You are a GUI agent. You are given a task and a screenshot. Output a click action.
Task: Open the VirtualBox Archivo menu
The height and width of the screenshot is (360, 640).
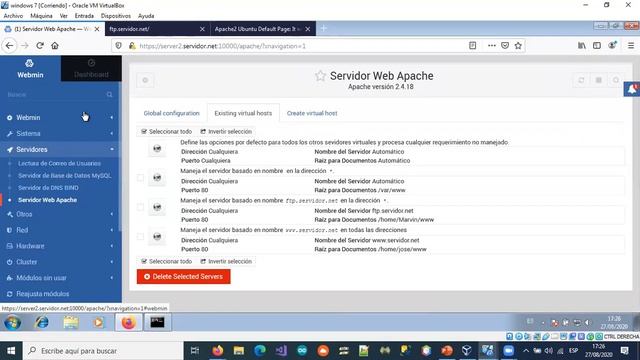click(x=13, y=16)
